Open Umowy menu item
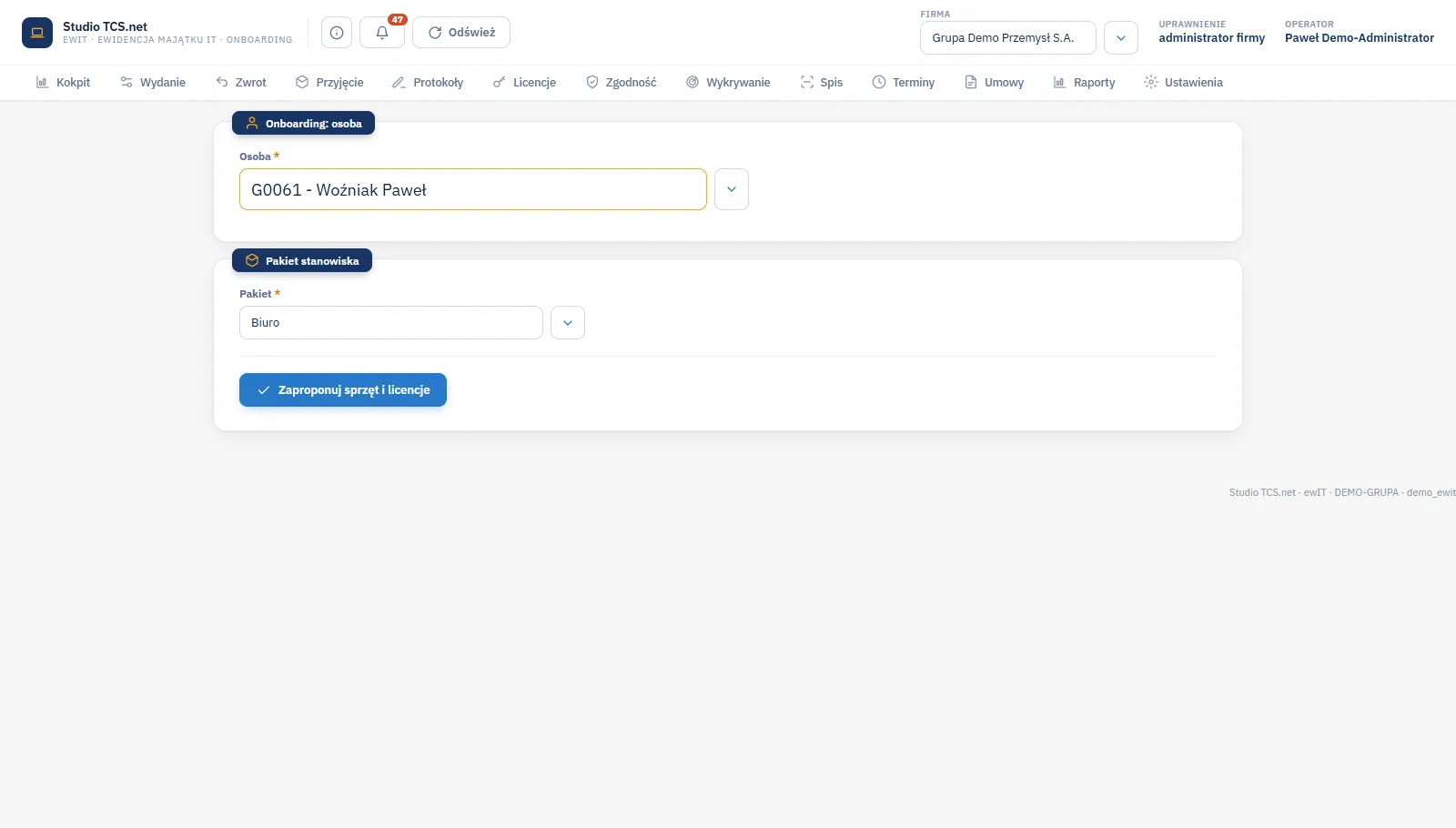Viewport: 1456px width, 828px height. click(x=995, y=82)
